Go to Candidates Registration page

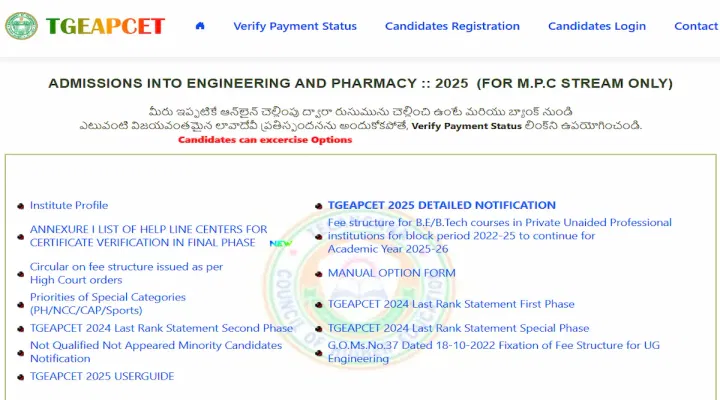(x=452, y=26)
